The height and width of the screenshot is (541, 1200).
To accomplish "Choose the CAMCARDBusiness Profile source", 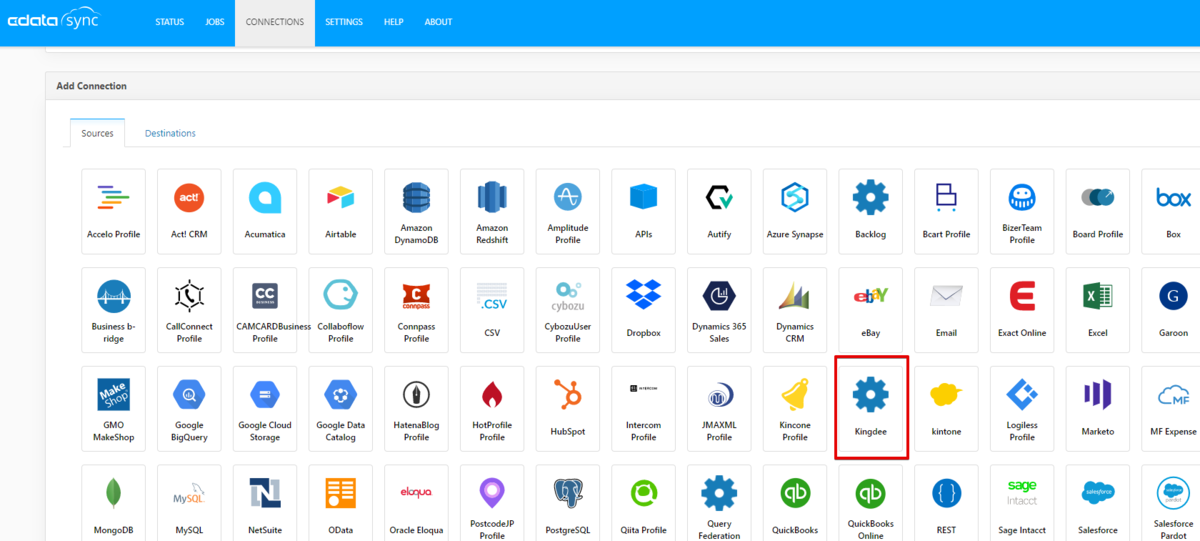I will point(265,310).
